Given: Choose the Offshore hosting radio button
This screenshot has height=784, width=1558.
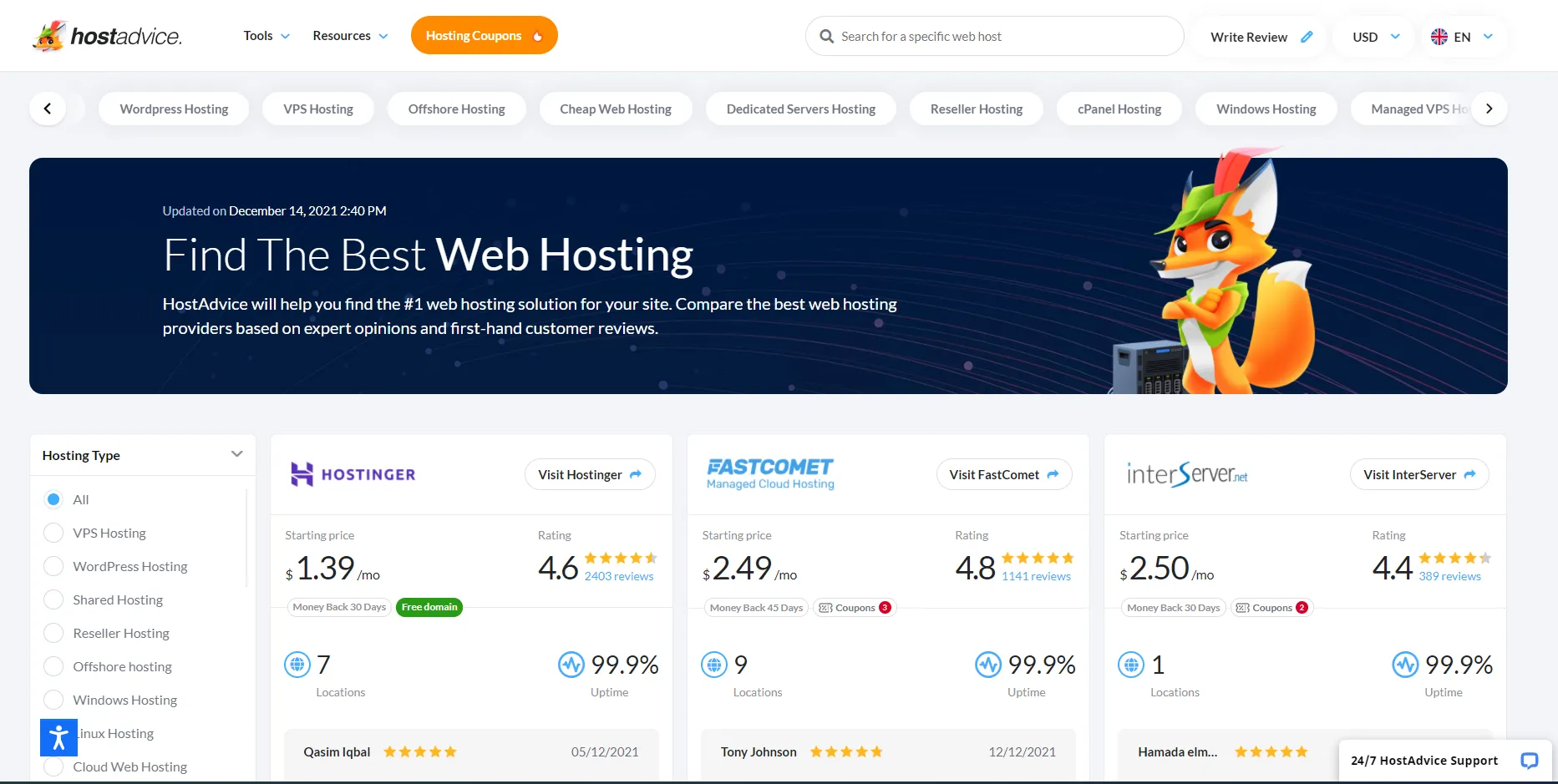Looking at the screenshot, I should (x=53, y=666).
